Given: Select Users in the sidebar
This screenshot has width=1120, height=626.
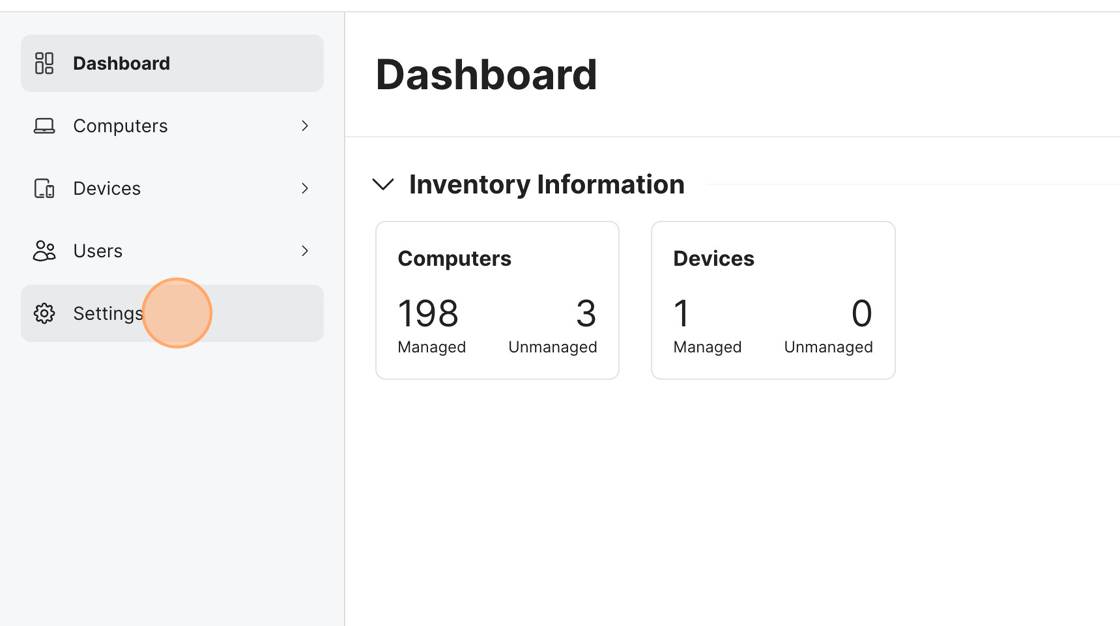Looking at the screenshot, I should click(x=172, y=251).
